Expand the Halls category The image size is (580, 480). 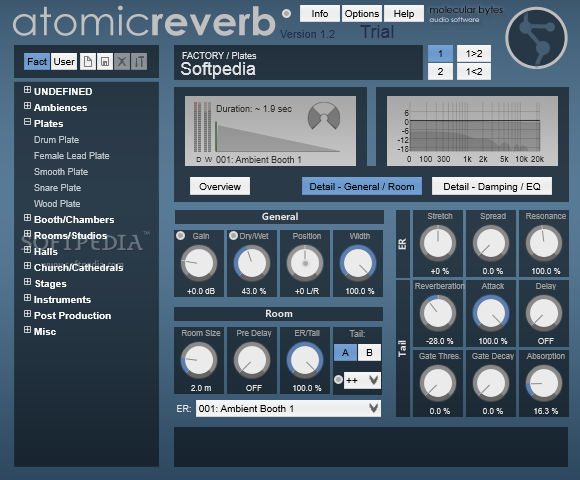click(27, 250)
